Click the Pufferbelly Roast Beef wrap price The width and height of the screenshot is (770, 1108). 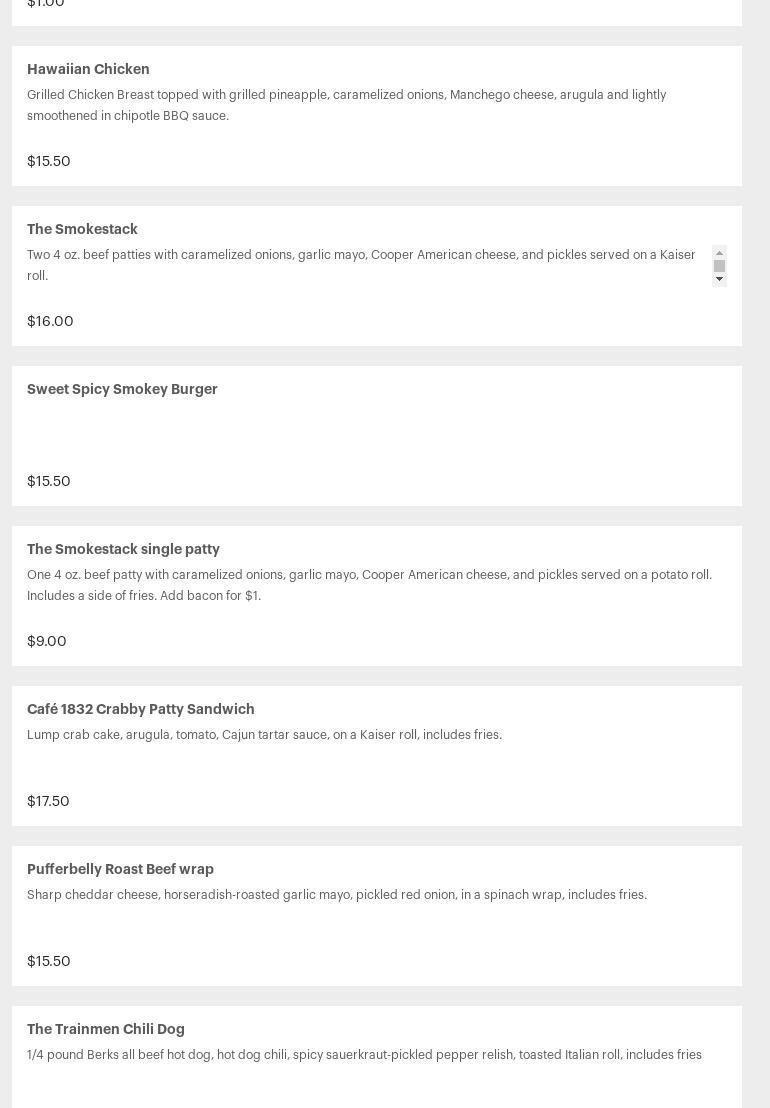click(x=49, y=962)
